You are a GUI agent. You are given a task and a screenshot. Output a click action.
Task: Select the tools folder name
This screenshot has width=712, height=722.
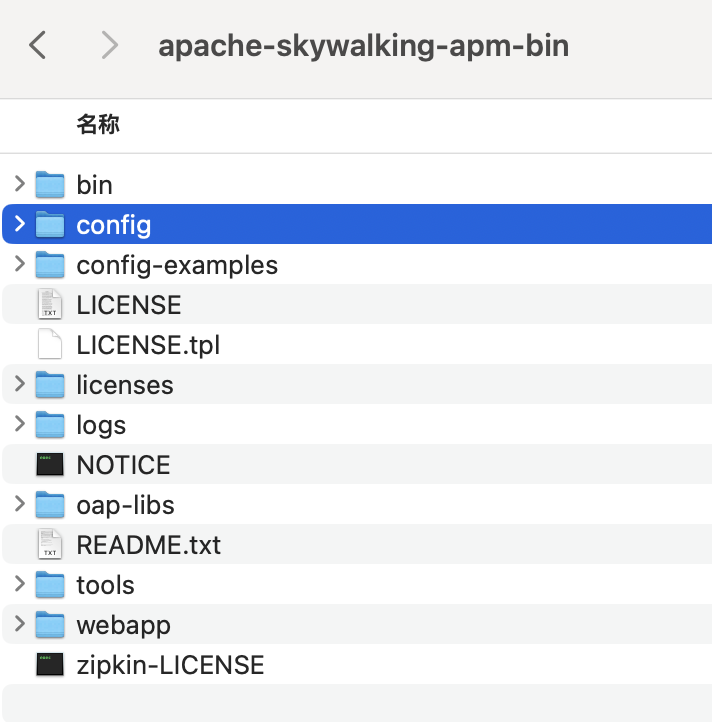click(x=105, y=585)
